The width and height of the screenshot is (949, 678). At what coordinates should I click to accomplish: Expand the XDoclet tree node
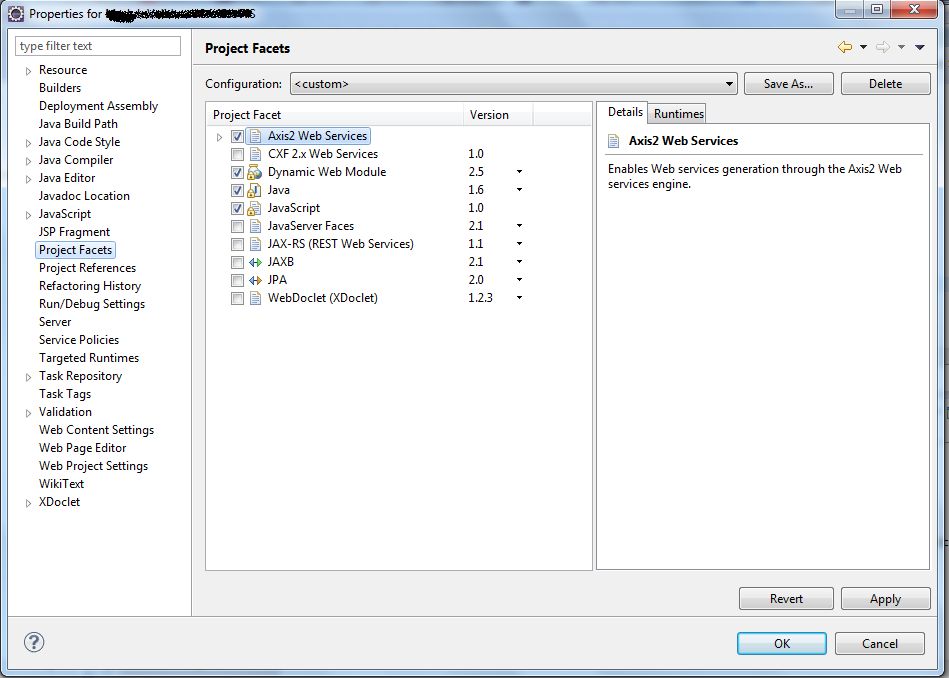(28, 503)
